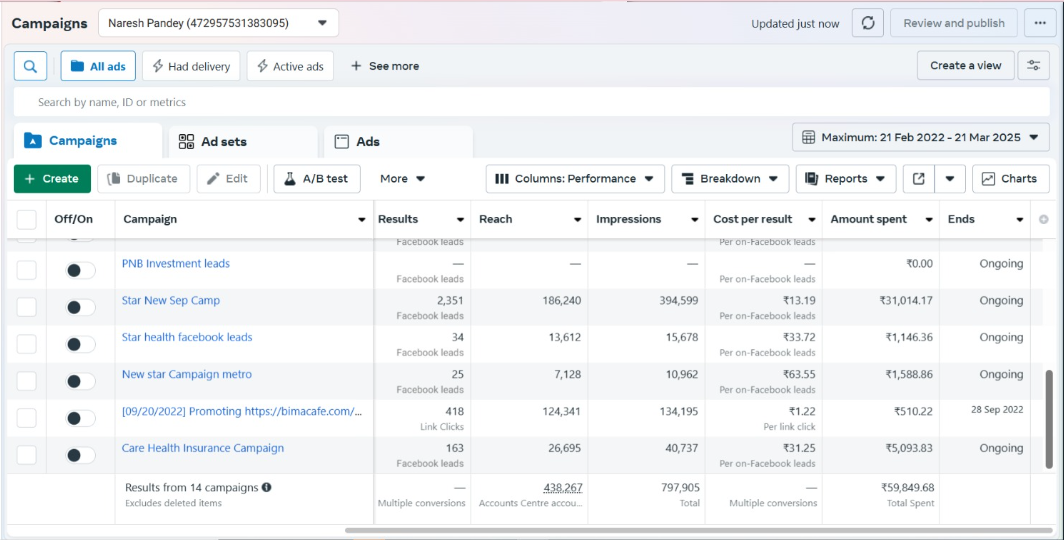Open the view settings sliders icon

click(1033, 66)
